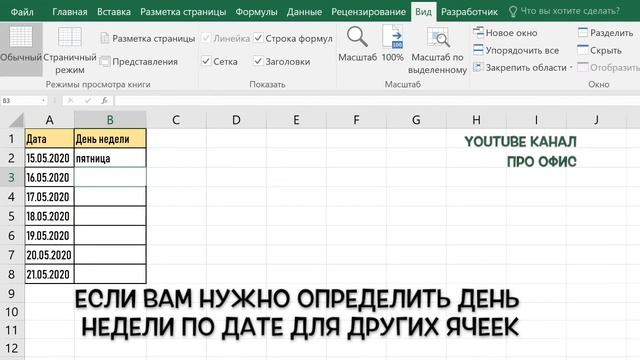The image size is (640, 360).
Task: Click Отобразить window button
Action: coord(609,67)
